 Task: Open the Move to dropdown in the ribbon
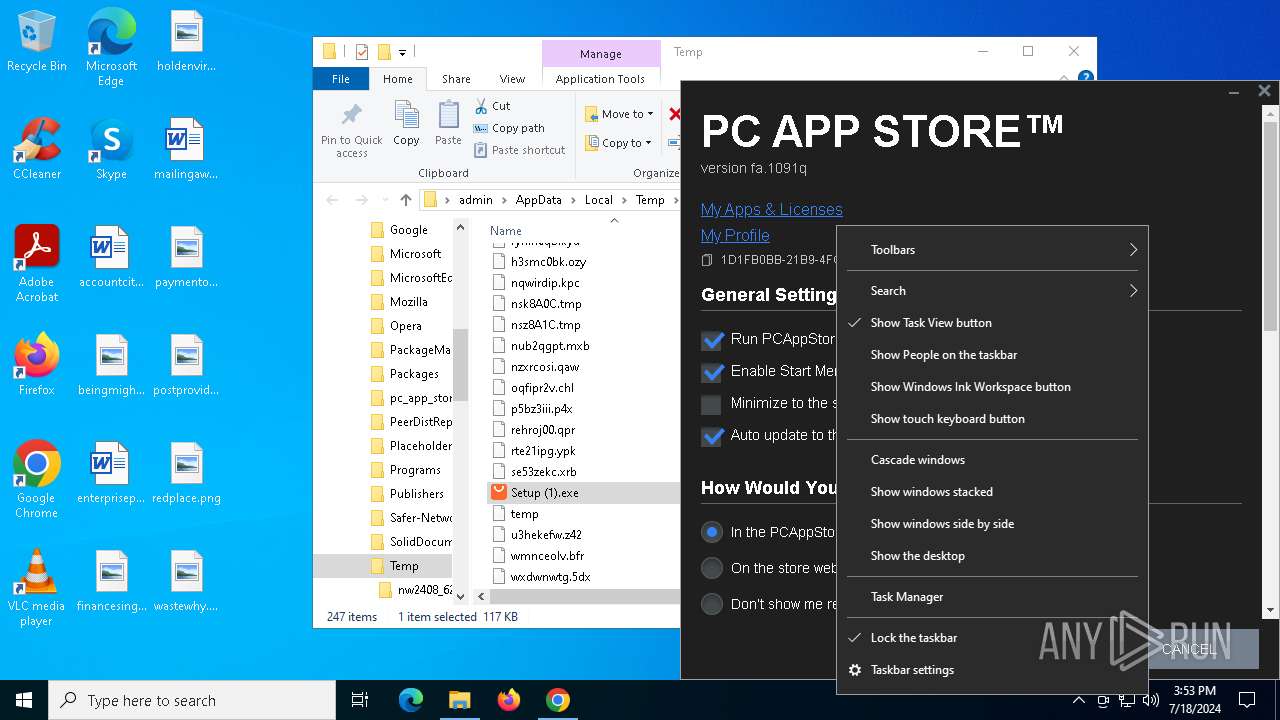point(619,114)
